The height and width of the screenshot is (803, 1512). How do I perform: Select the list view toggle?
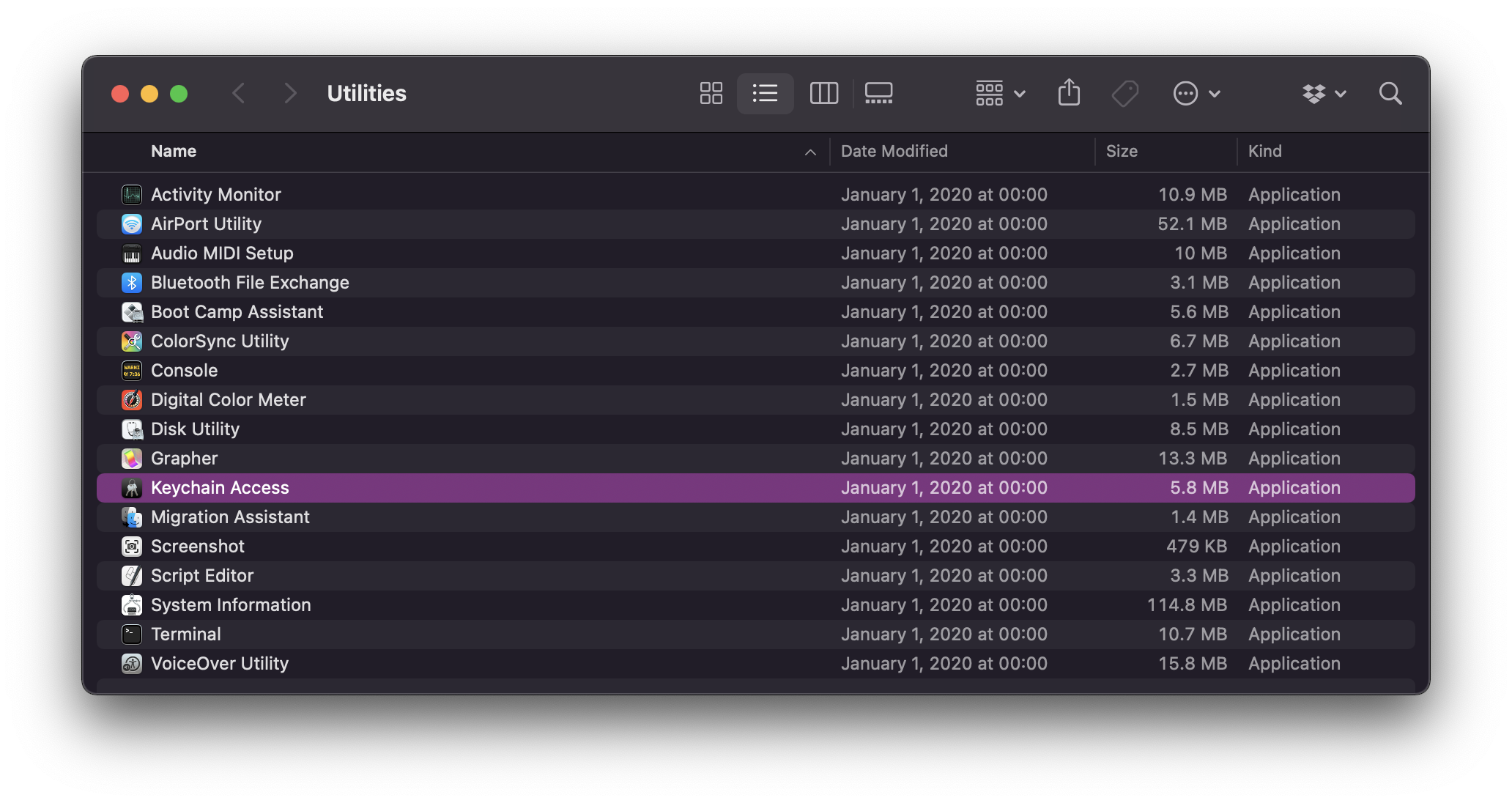(765, 93)
